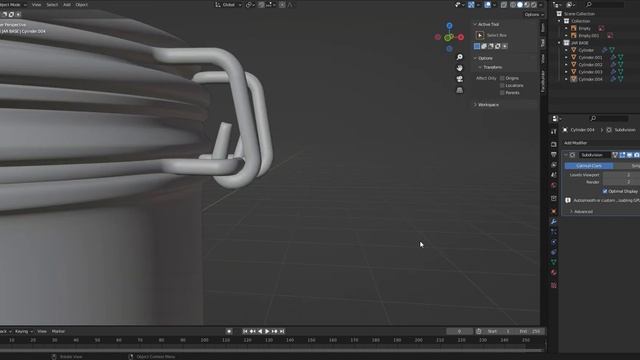Open the Object menu
The image size is (640, 360).
click(81, 5)
